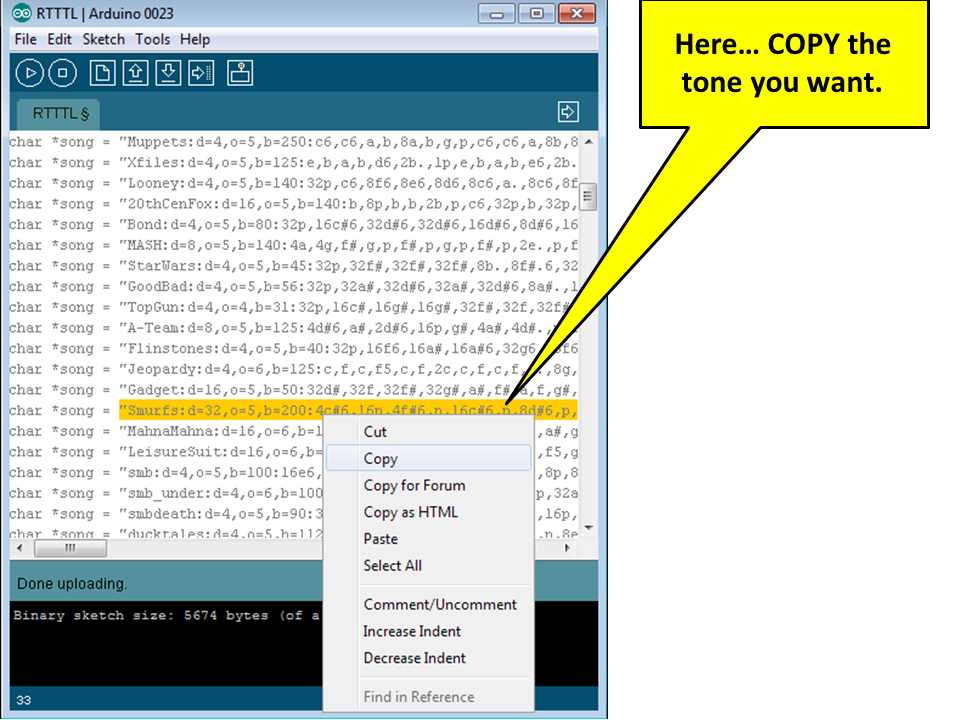The image size is (960, 720).
Task: Click the MASH song line
Action: 293,246
